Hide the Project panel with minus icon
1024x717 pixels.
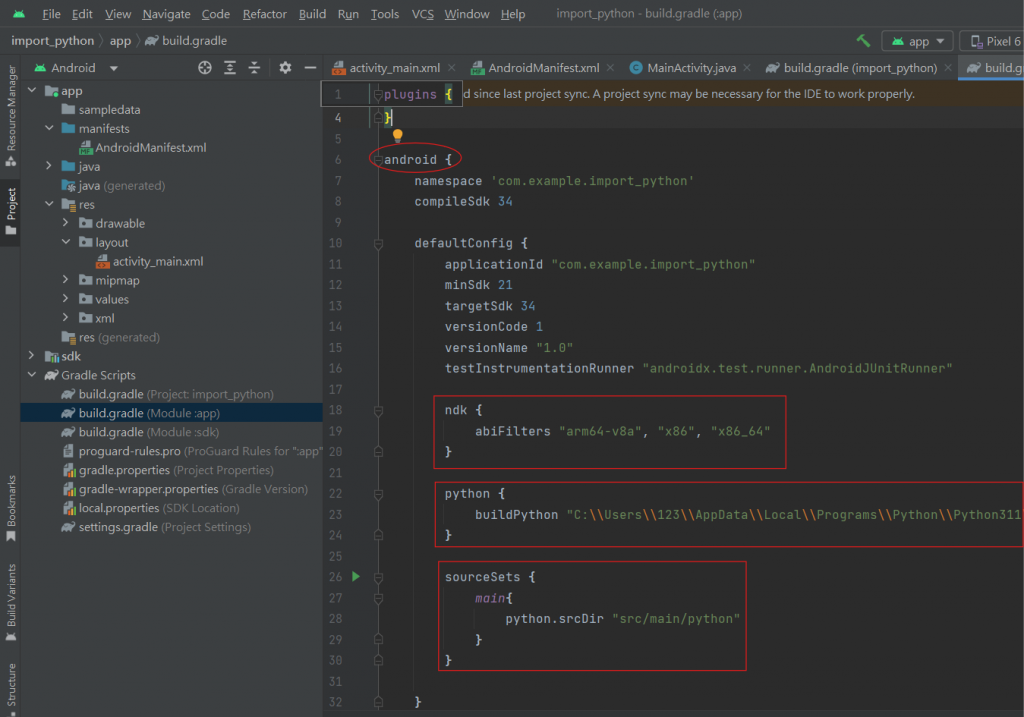tap(310, 67)
